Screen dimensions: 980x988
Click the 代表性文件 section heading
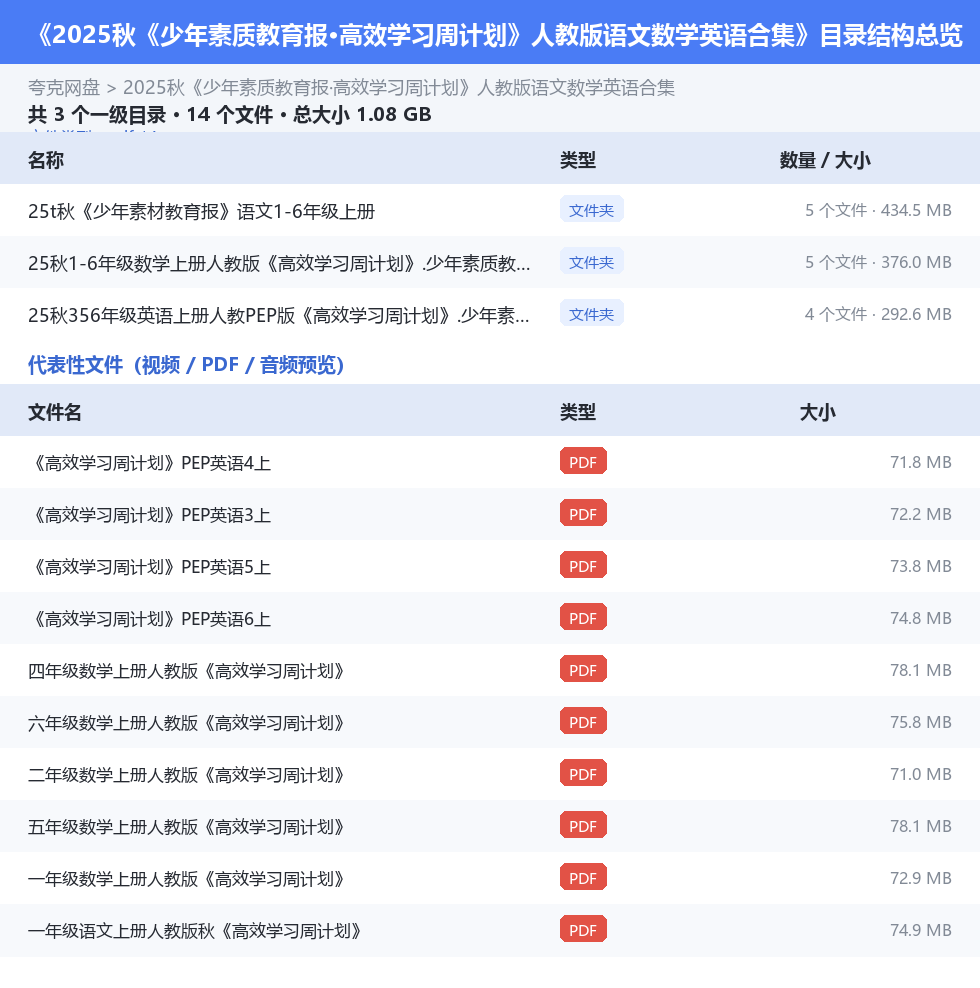[186, 365]
